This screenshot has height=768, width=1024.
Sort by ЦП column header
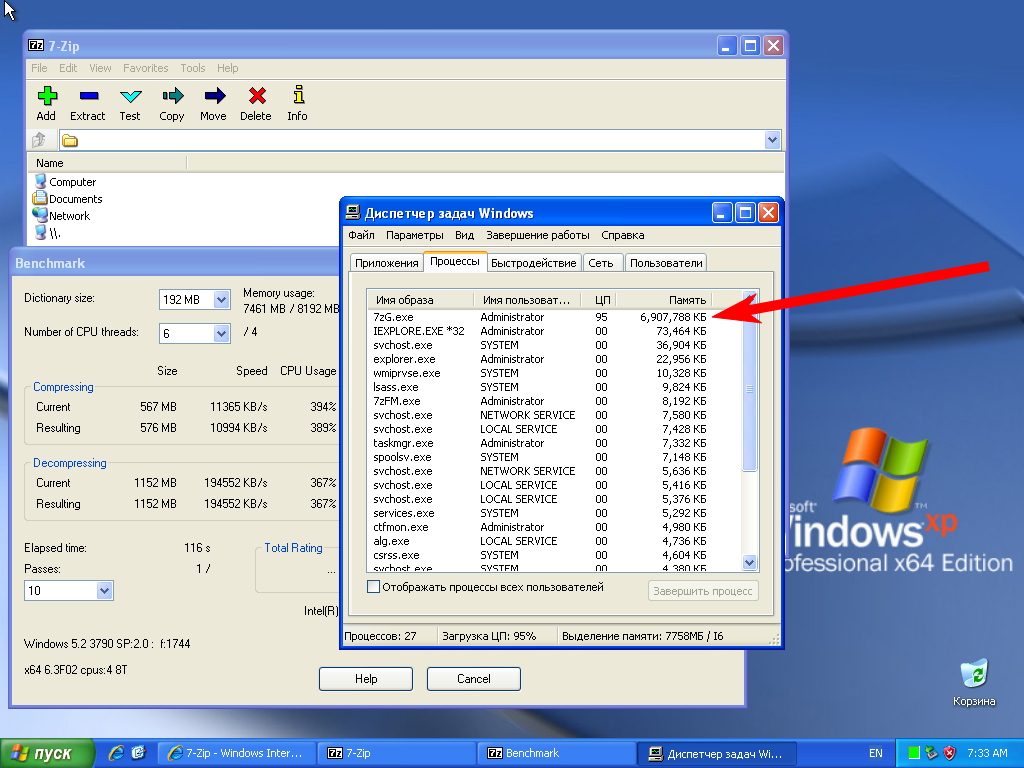[601, 300]
